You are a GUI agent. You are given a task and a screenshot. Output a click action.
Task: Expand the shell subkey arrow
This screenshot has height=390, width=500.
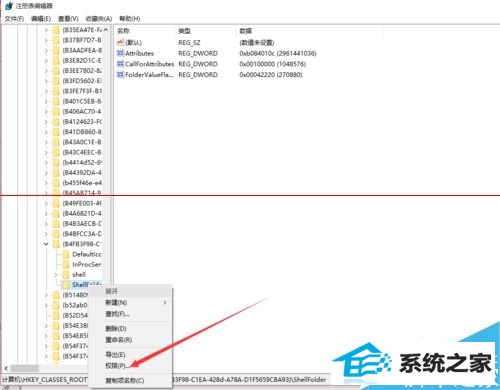56,275
